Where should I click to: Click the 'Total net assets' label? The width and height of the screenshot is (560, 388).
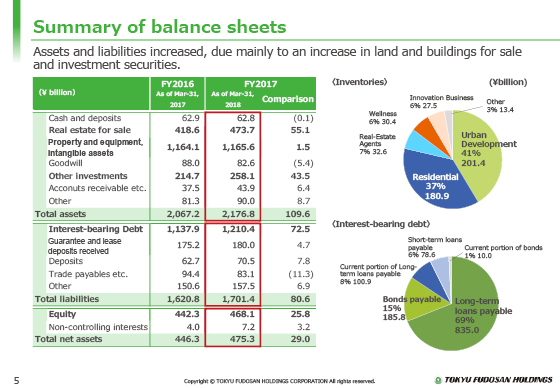point(68,339)
